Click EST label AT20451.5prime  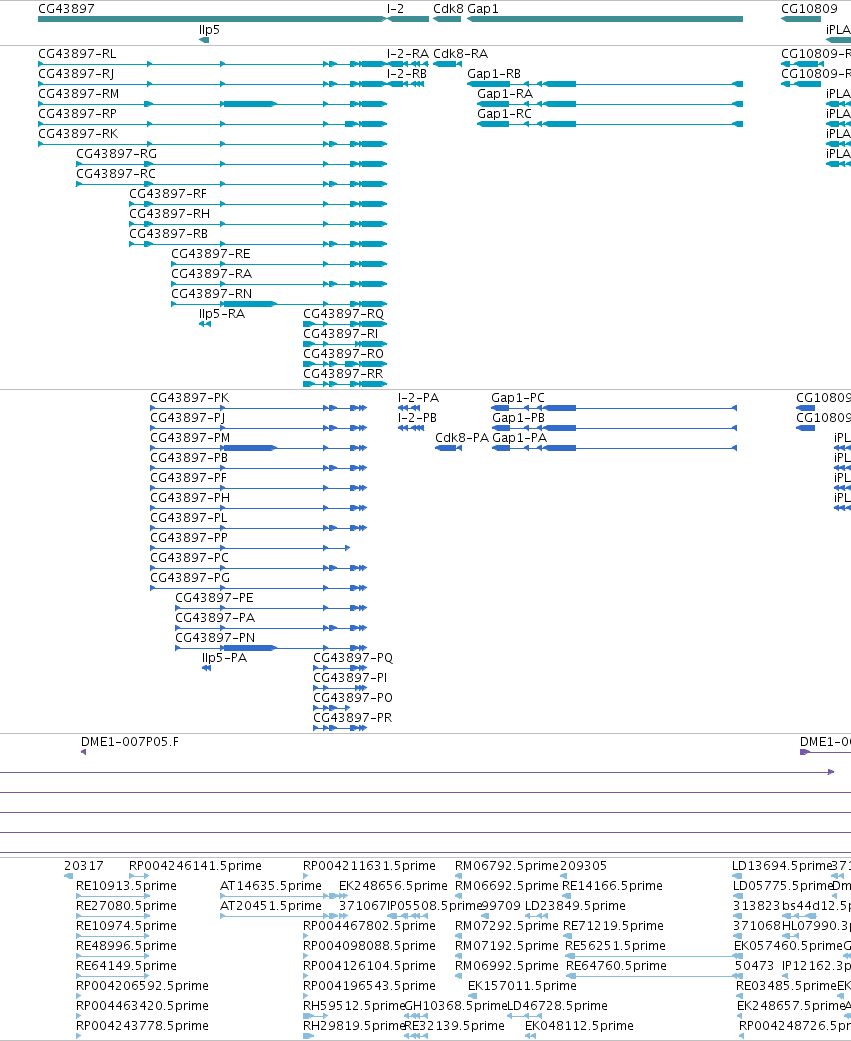(271, 906)
